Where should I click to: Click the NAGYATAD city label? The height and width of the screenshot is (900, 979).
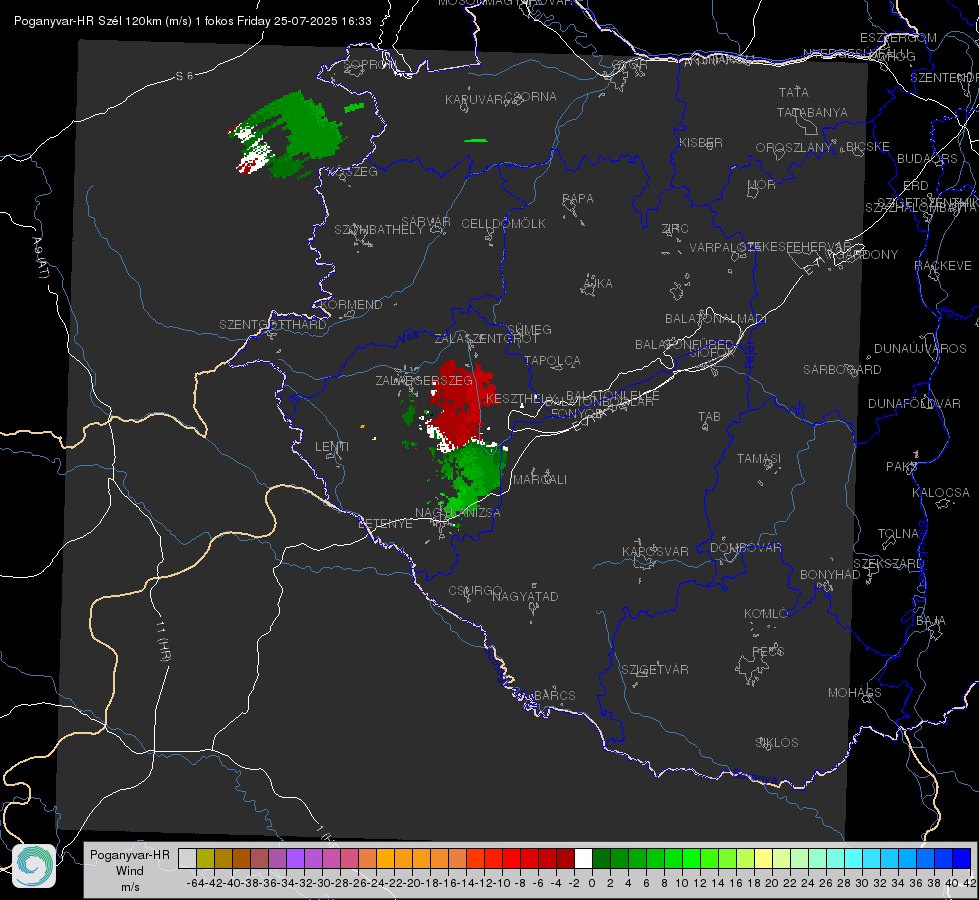point(525,596)
